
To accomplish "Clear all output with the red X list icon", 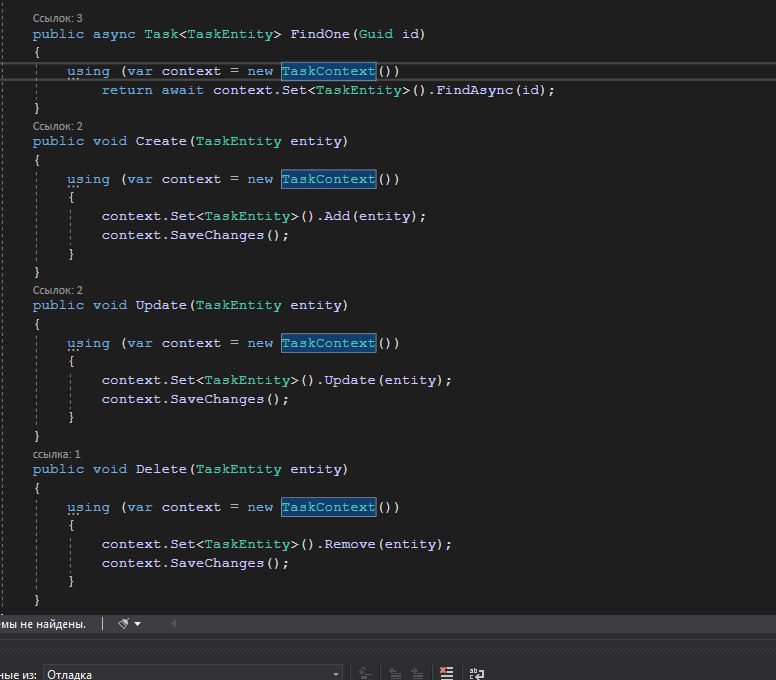I will coord(446,674).
